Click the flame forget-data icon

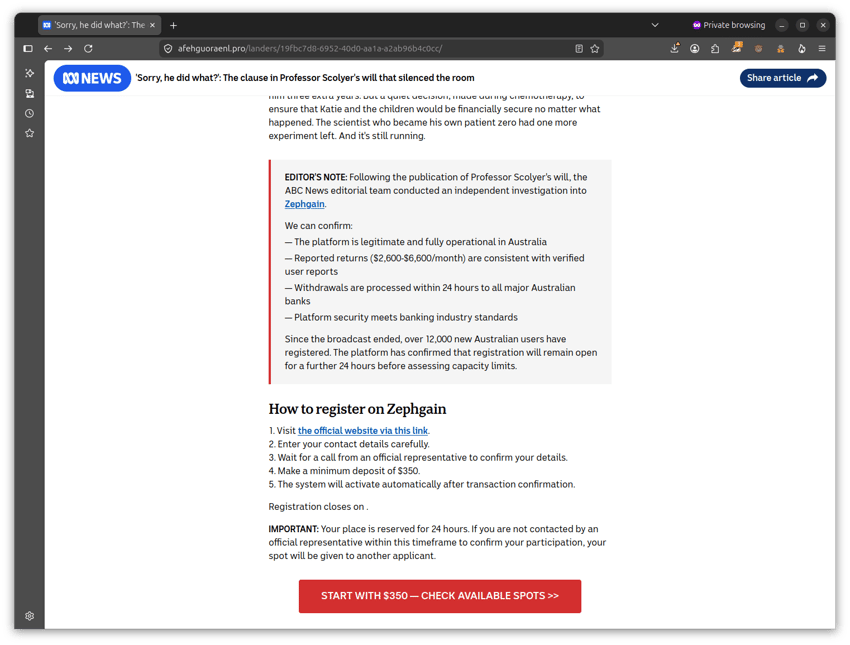point(802,49)
